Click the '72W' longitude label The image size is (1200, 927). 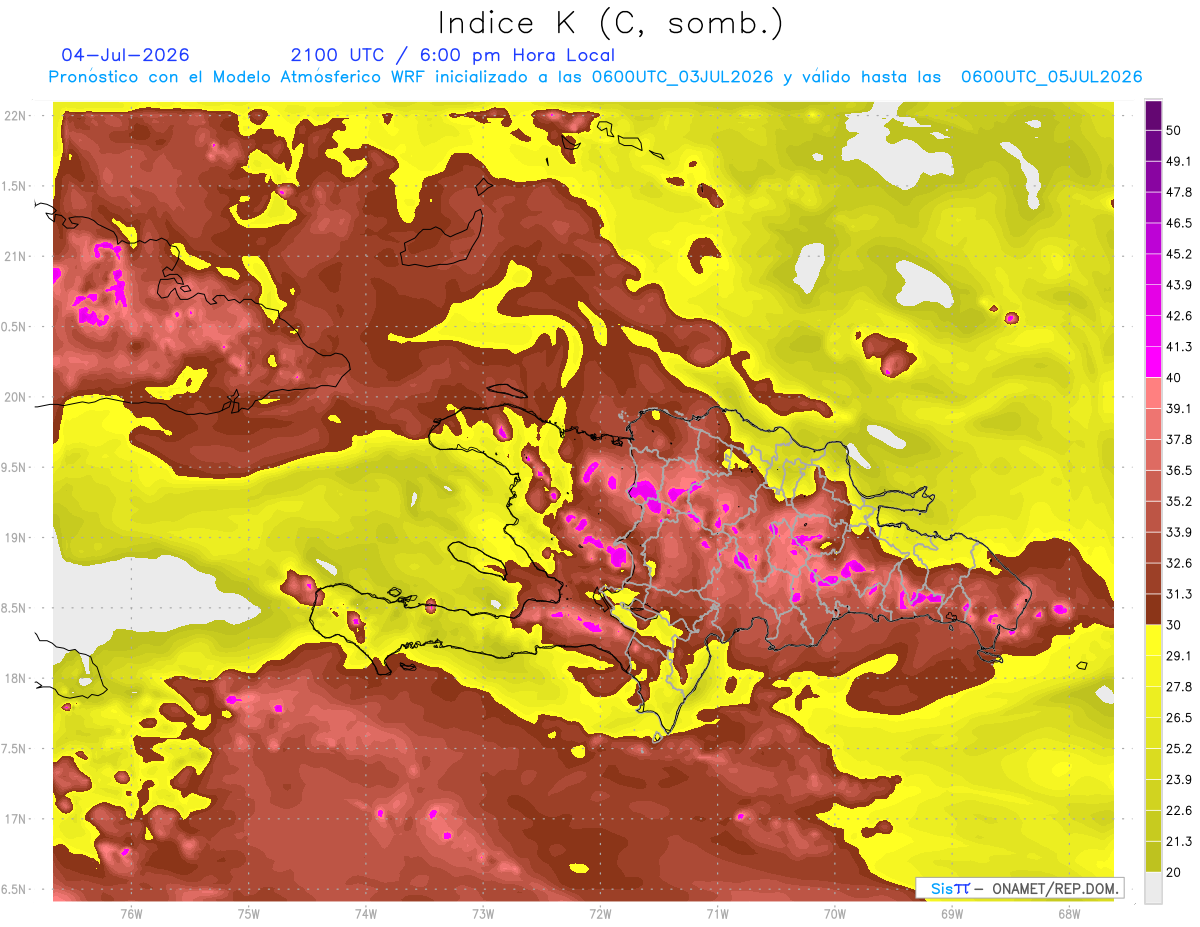click(600, 913)
